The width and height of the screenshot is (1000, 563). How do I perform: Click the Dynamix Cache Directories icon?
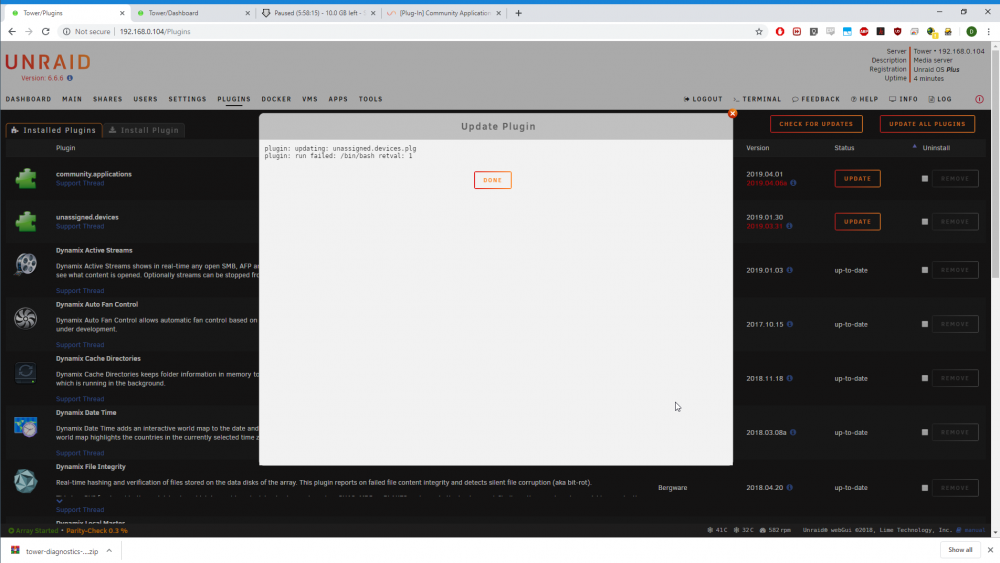(26, 372)
